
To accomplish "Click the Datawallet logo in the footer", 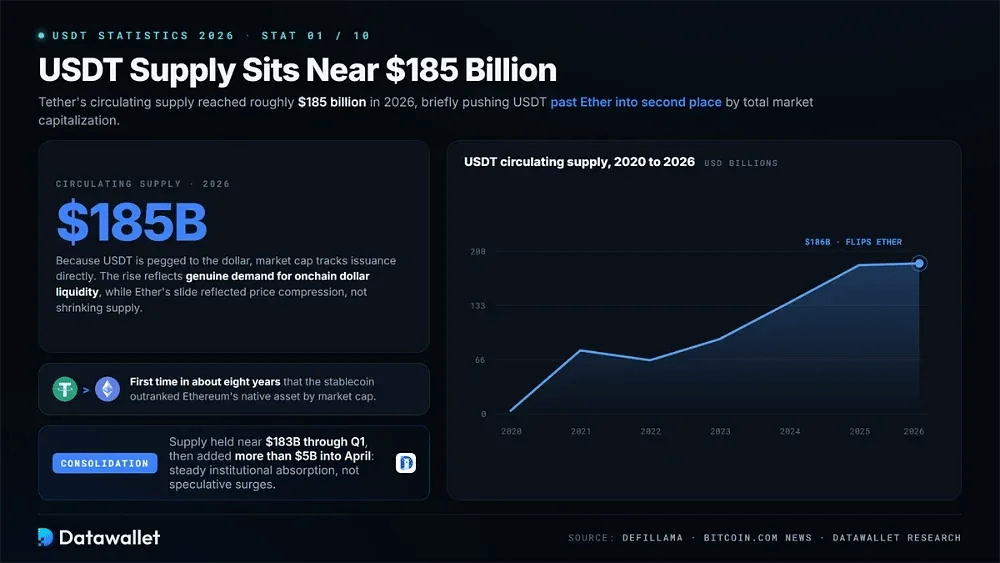I will pyautogui.click(x=99, y=537).
